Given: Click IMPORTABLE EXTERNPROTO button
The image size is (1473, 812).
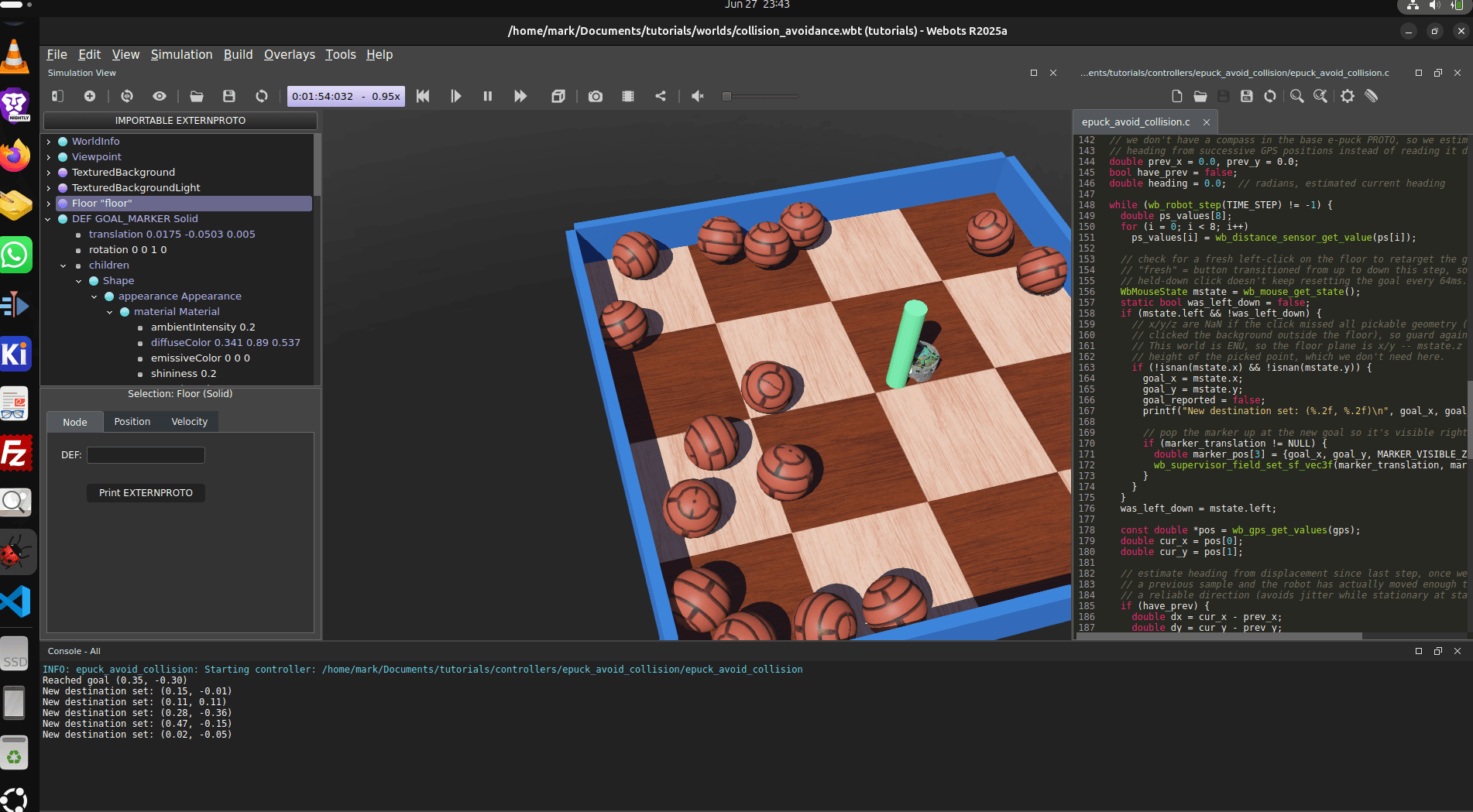Looking at the screenshot, I should (x=180, y=121).
